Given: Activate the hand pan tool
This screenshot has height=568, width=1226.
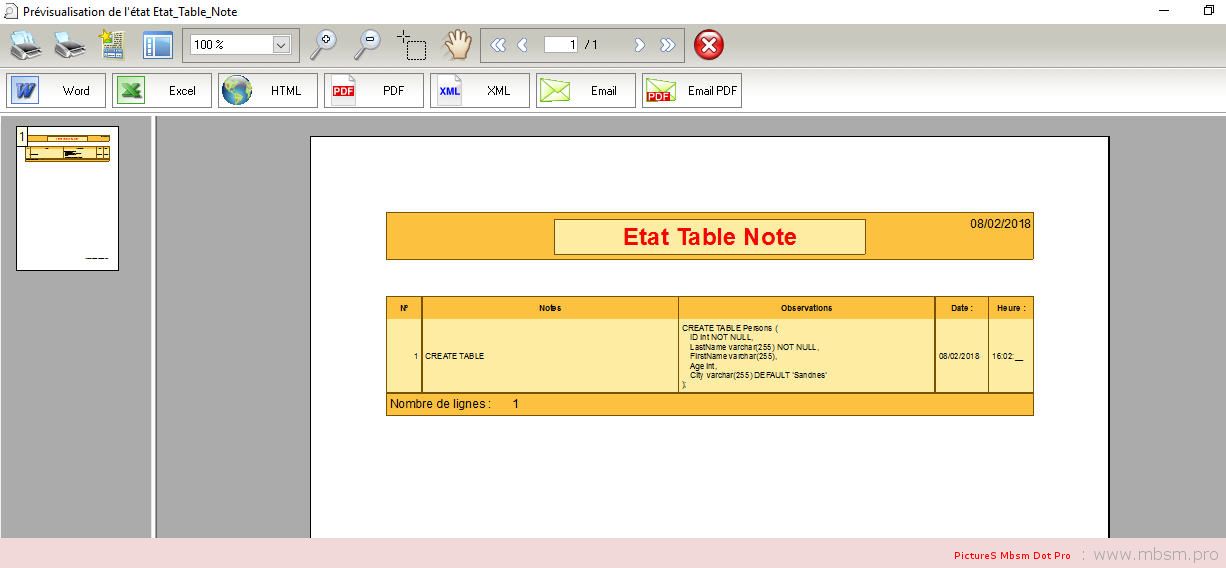Looking at the screenshot, I should coord(457,44).
